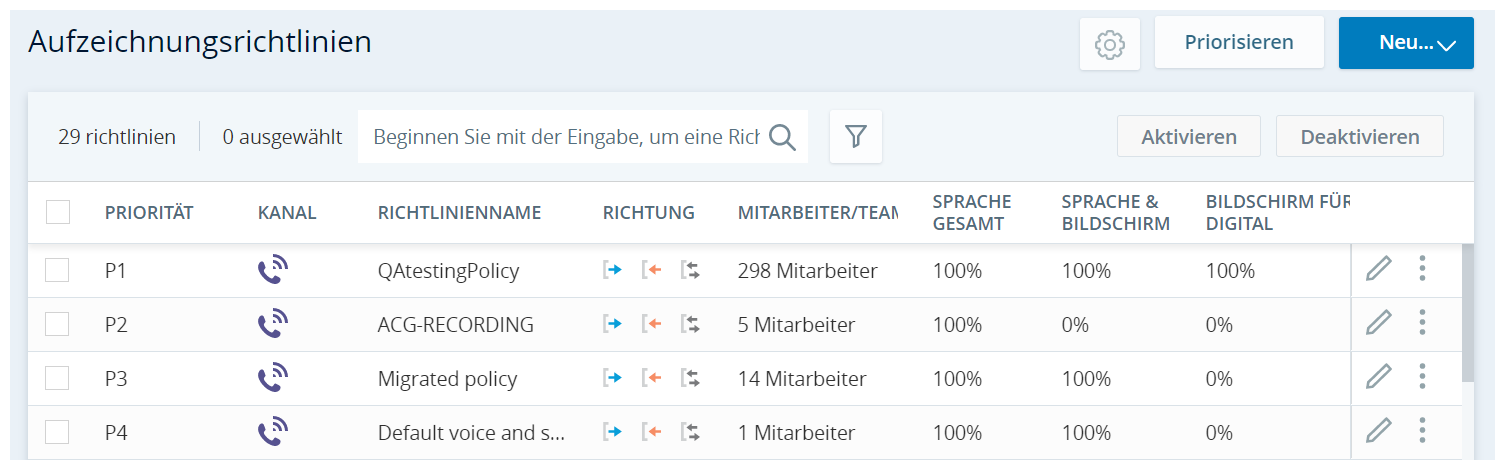Click the search magnifier icon

(782, 137)
